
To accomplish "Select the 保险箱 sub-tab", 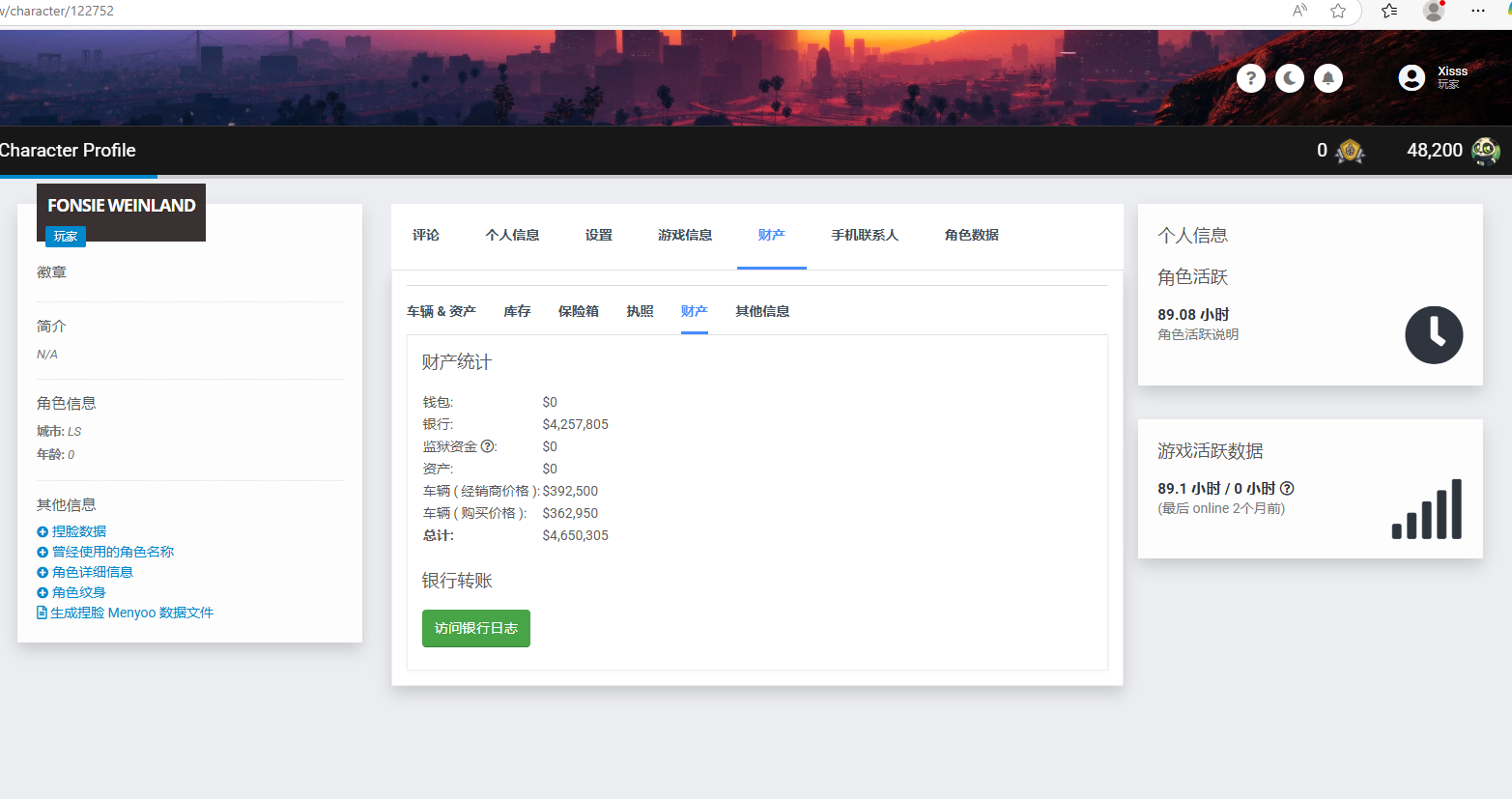I will tap(578, 311).
